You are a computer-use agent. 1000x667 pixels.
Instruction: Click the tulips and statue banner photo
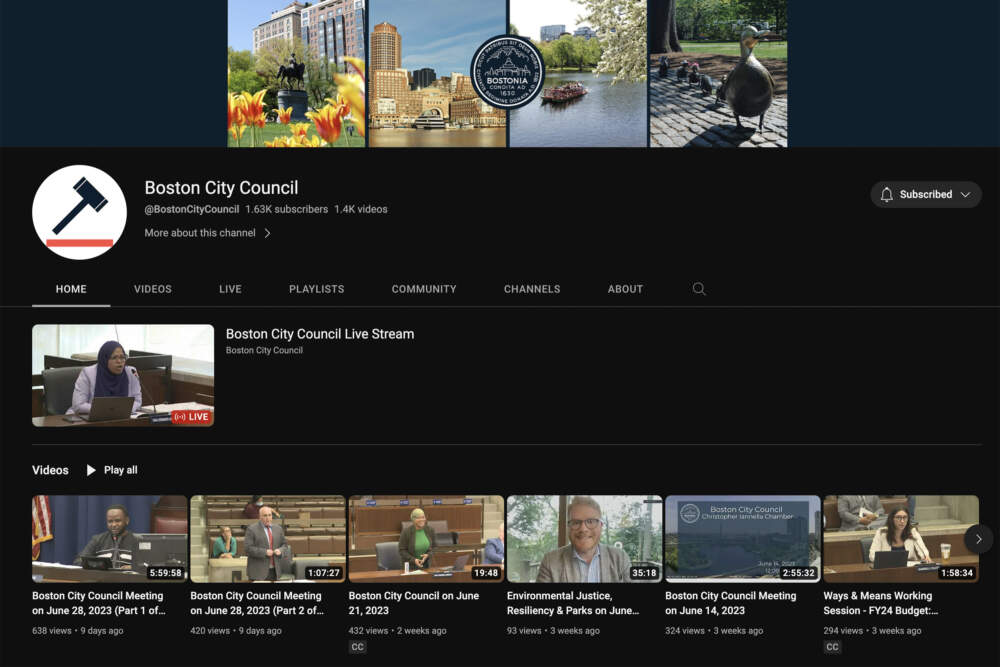tap(297, 73)
